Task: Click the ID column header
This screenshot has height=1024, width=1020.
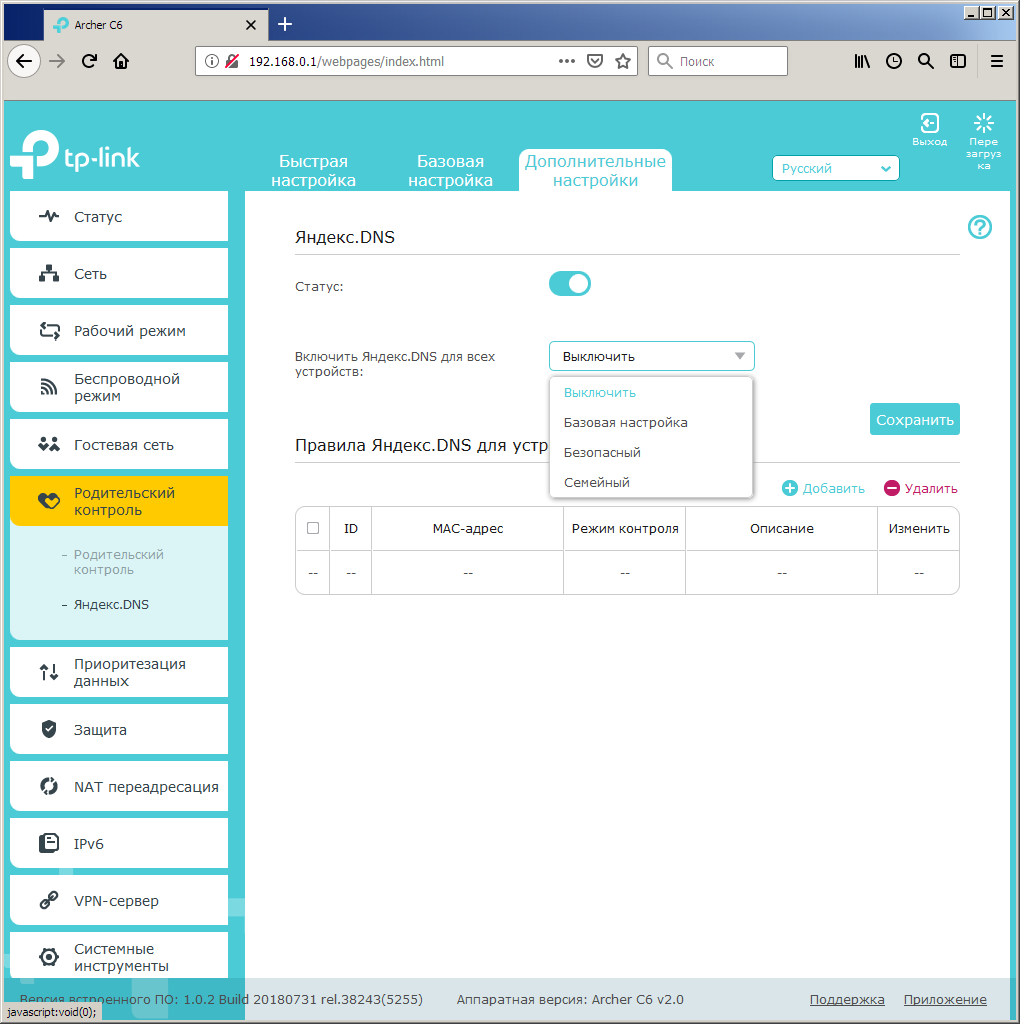Action: point(351,528)
